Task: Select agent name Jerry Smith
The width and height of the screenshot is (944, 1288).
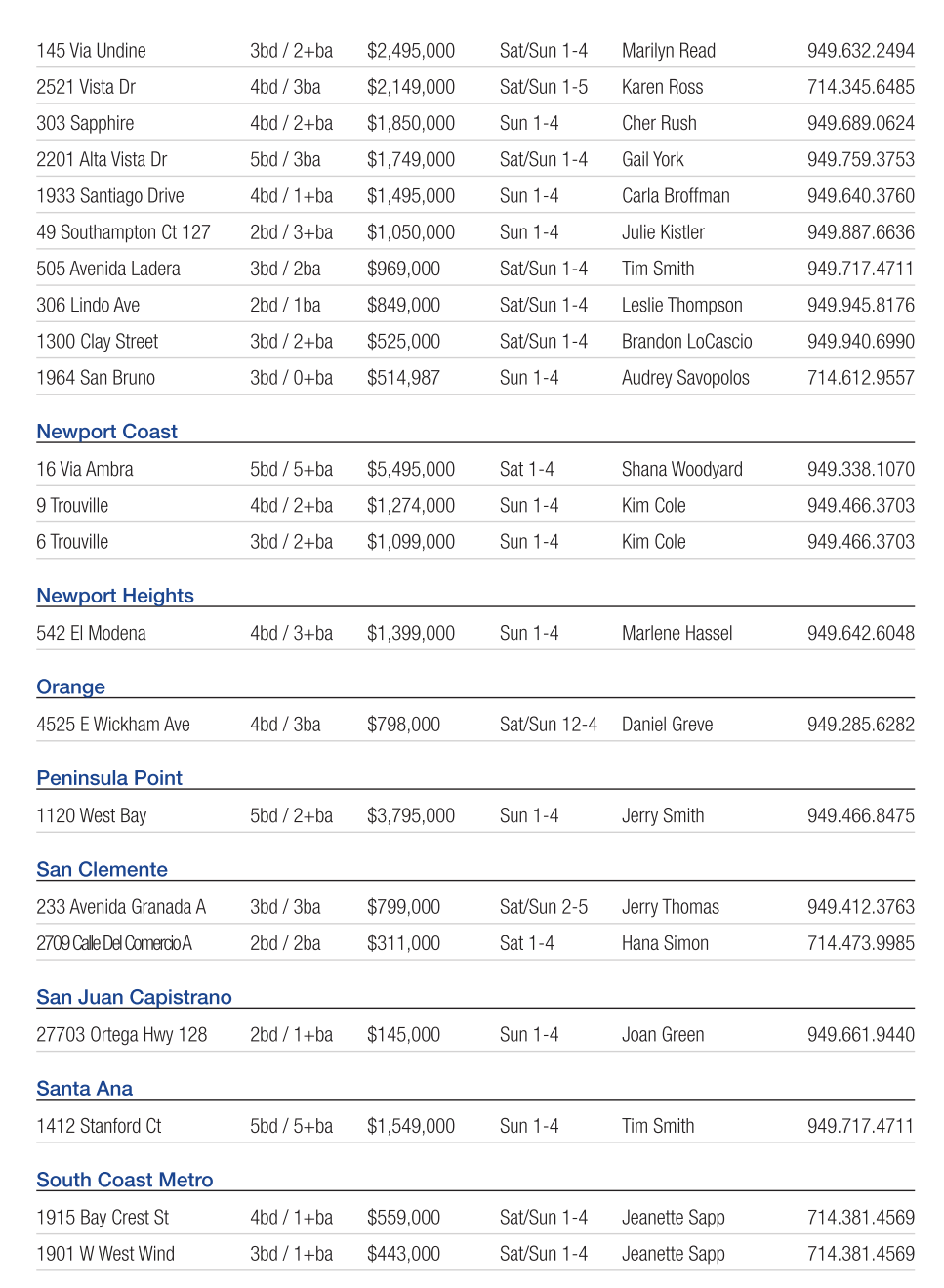Action: coord(662,816)
